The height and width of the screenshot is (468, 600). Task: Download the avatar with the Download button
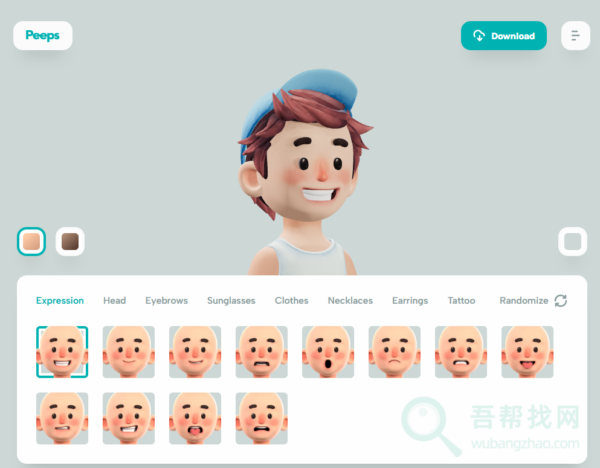[503, 36]
